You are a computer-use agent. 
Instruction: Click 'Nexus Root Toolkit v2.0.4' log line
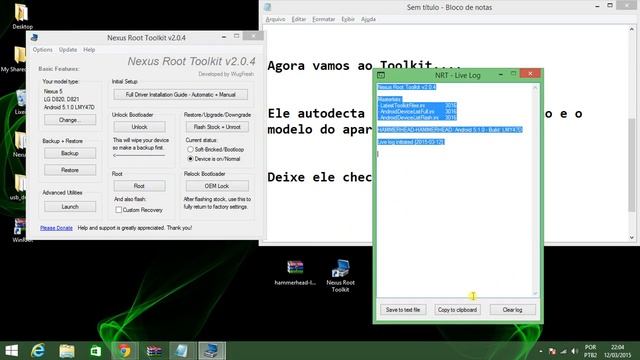pos(407,87)
